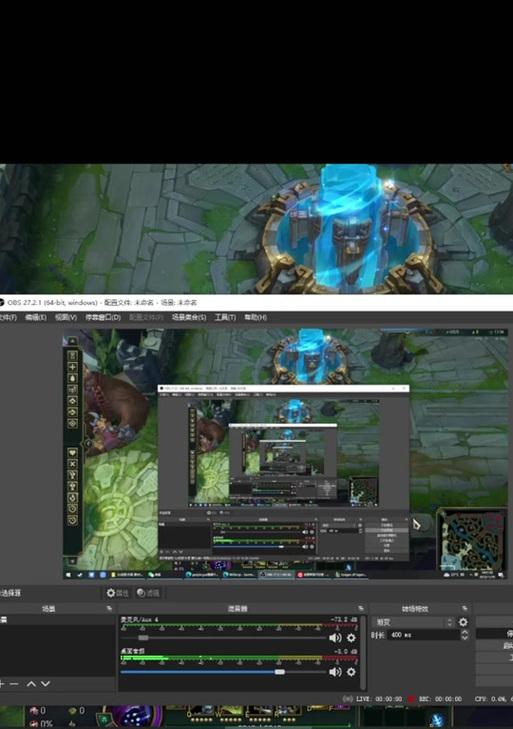Click the 400 ms duration field

[424, 635]
